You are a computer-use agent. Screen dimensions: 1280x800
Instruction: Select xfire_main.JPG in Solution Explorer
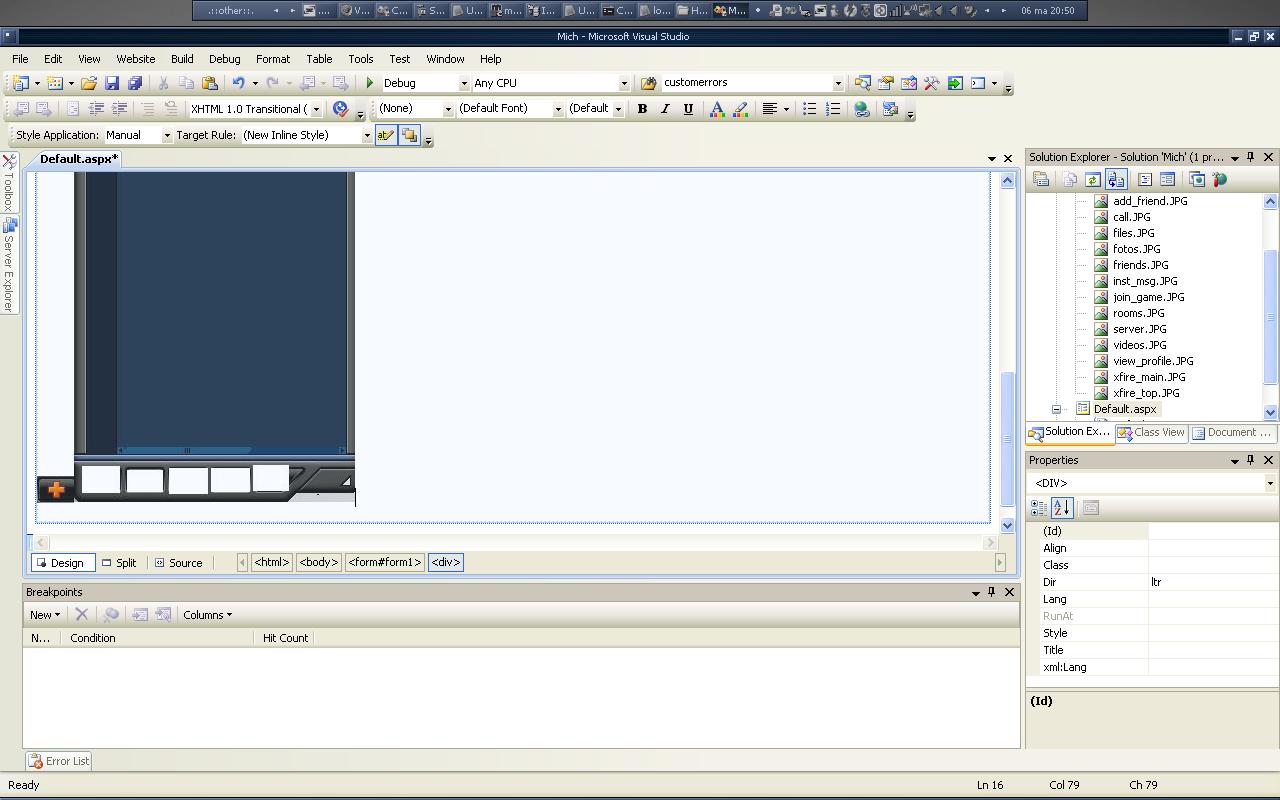point(1148,377)
